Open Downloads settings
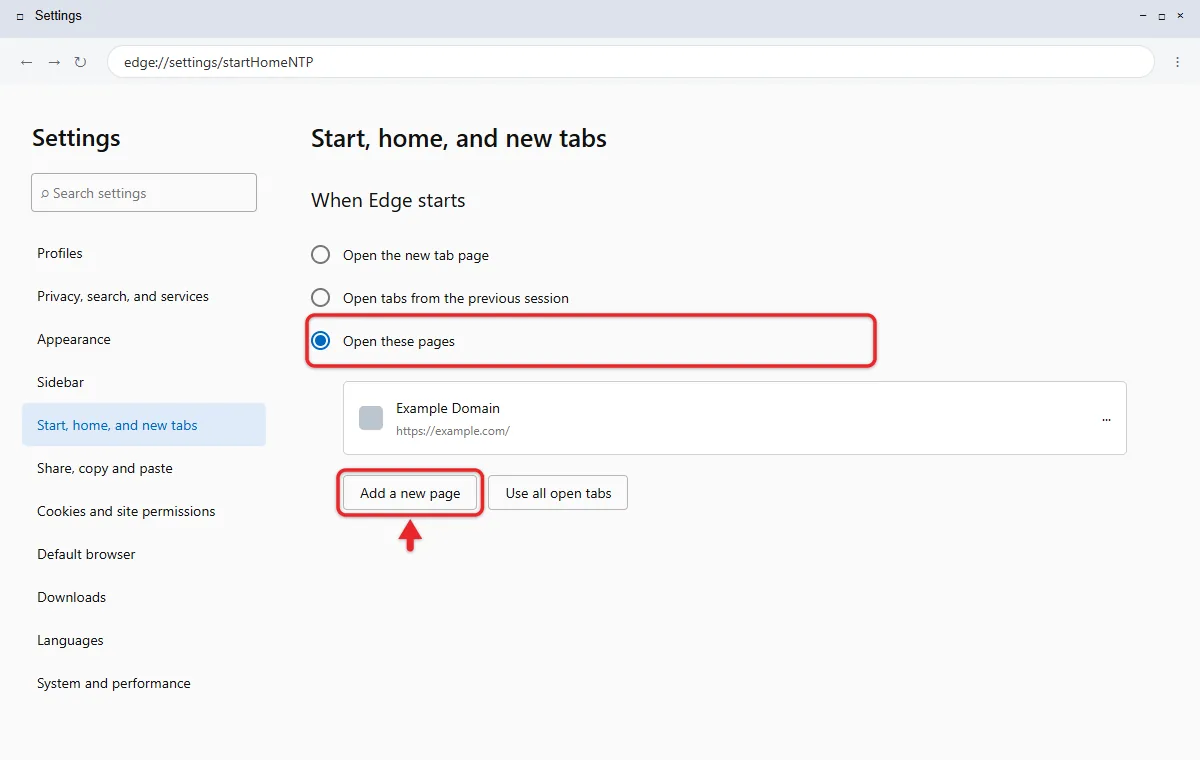The height and width of the screenshot is (760, 1200). click(144, 597)
